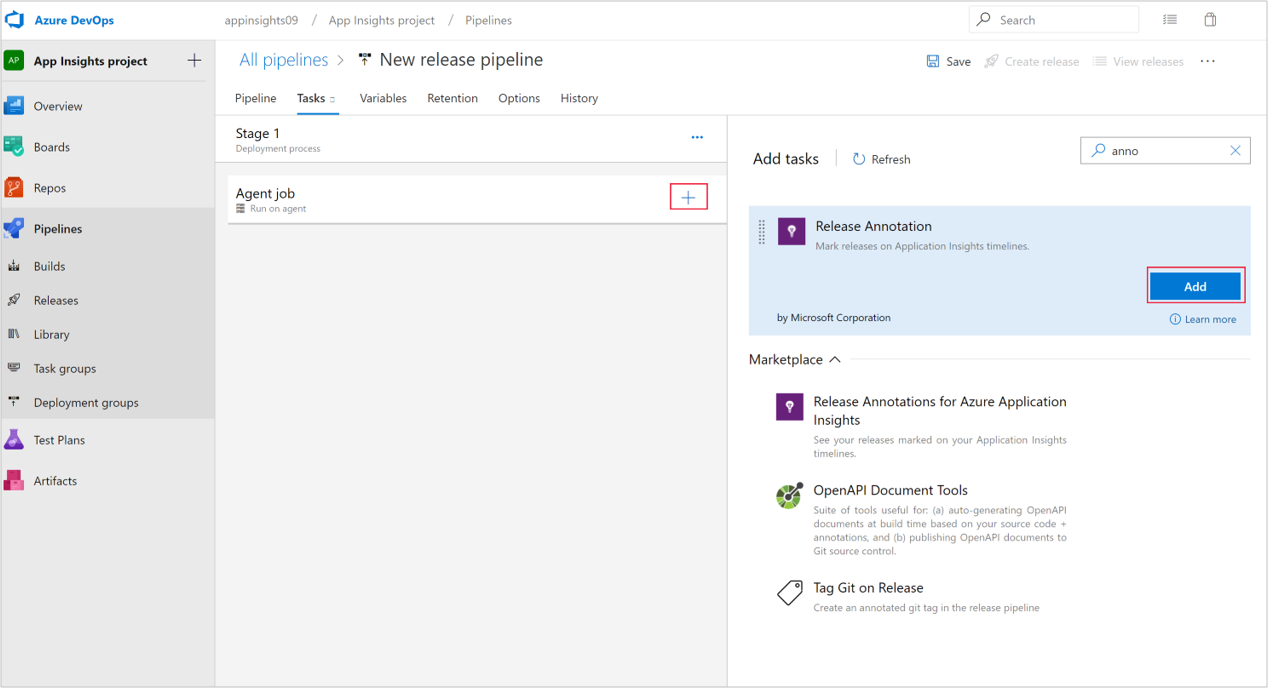Click the New release pipeline title
Image resolution: width=1268 pixels, height=688 pixels.
[461, 60]
